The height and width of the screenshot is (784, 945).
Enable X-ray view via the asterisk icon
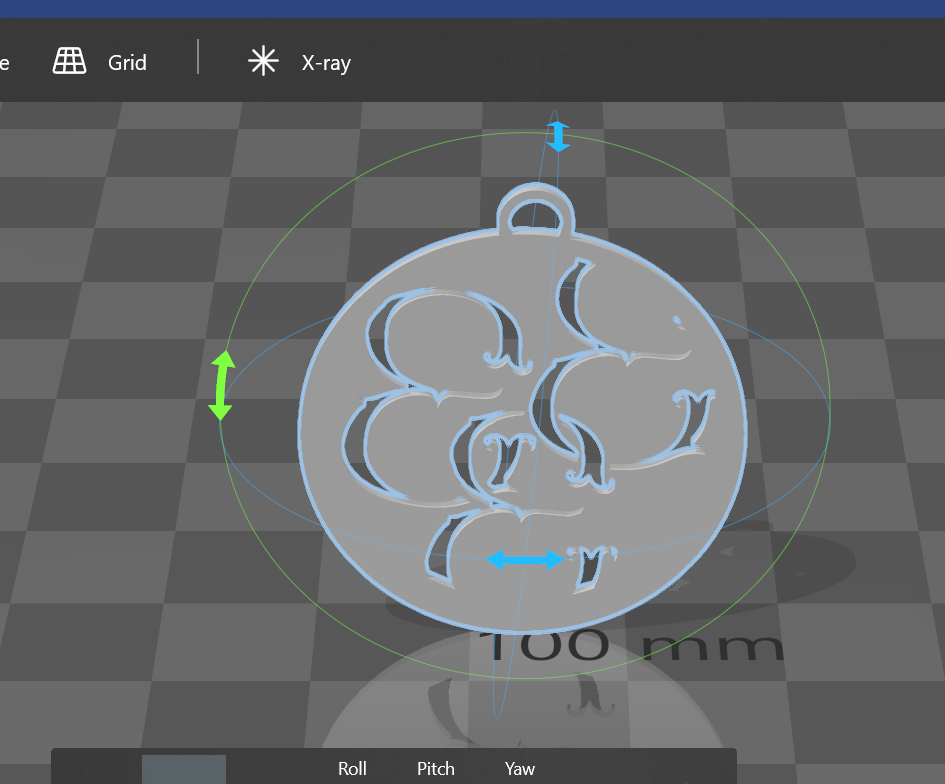click(263, 61)
